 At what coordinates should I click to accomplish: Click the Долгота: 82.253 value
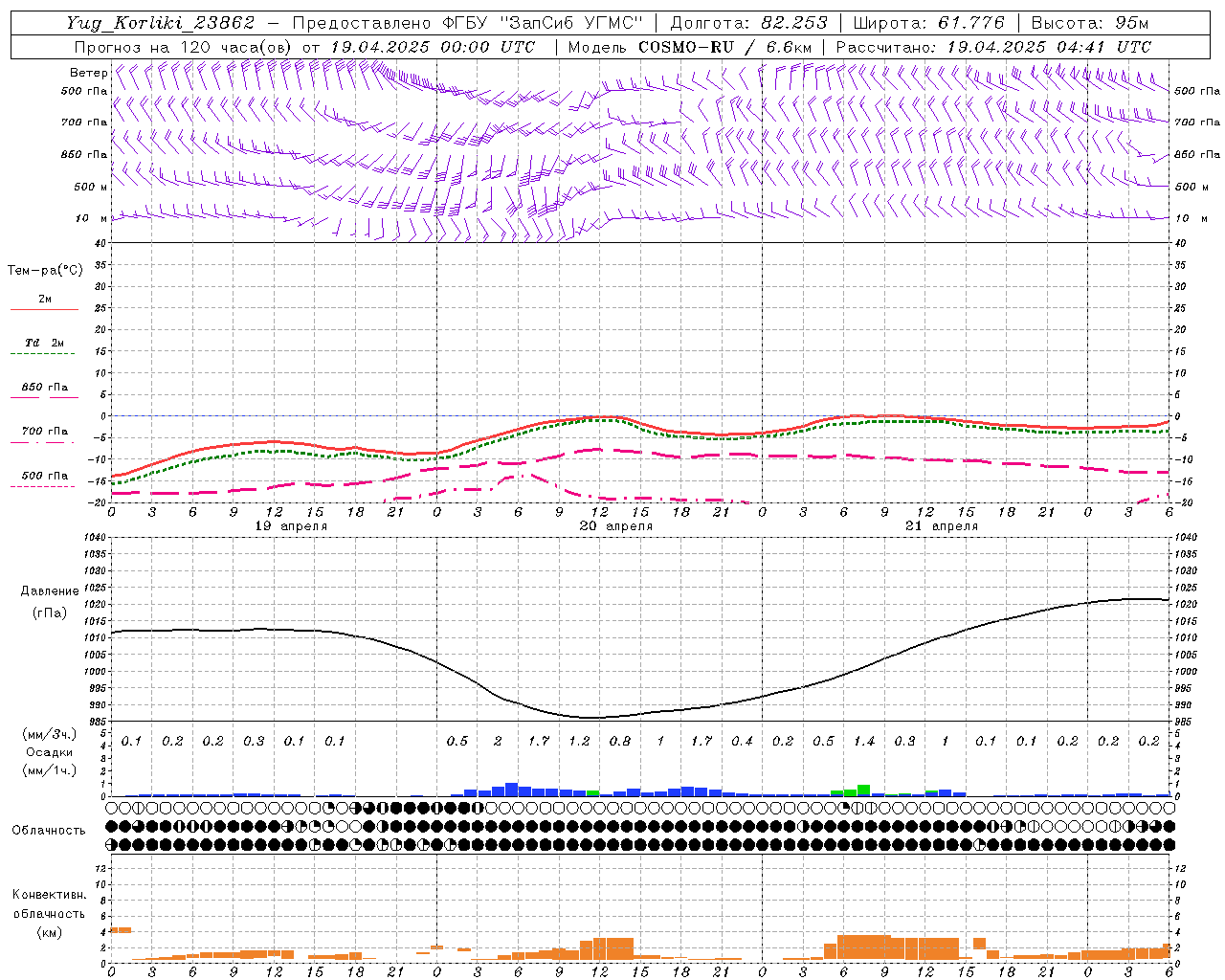point(748,23)
